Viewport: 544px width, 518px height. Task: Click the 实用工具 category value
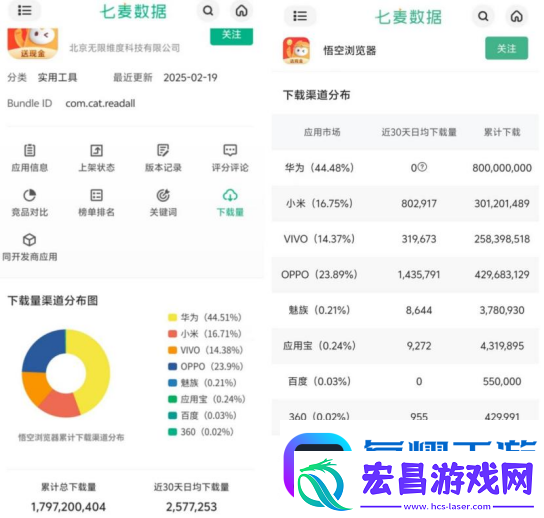click(x=57, y=77)
